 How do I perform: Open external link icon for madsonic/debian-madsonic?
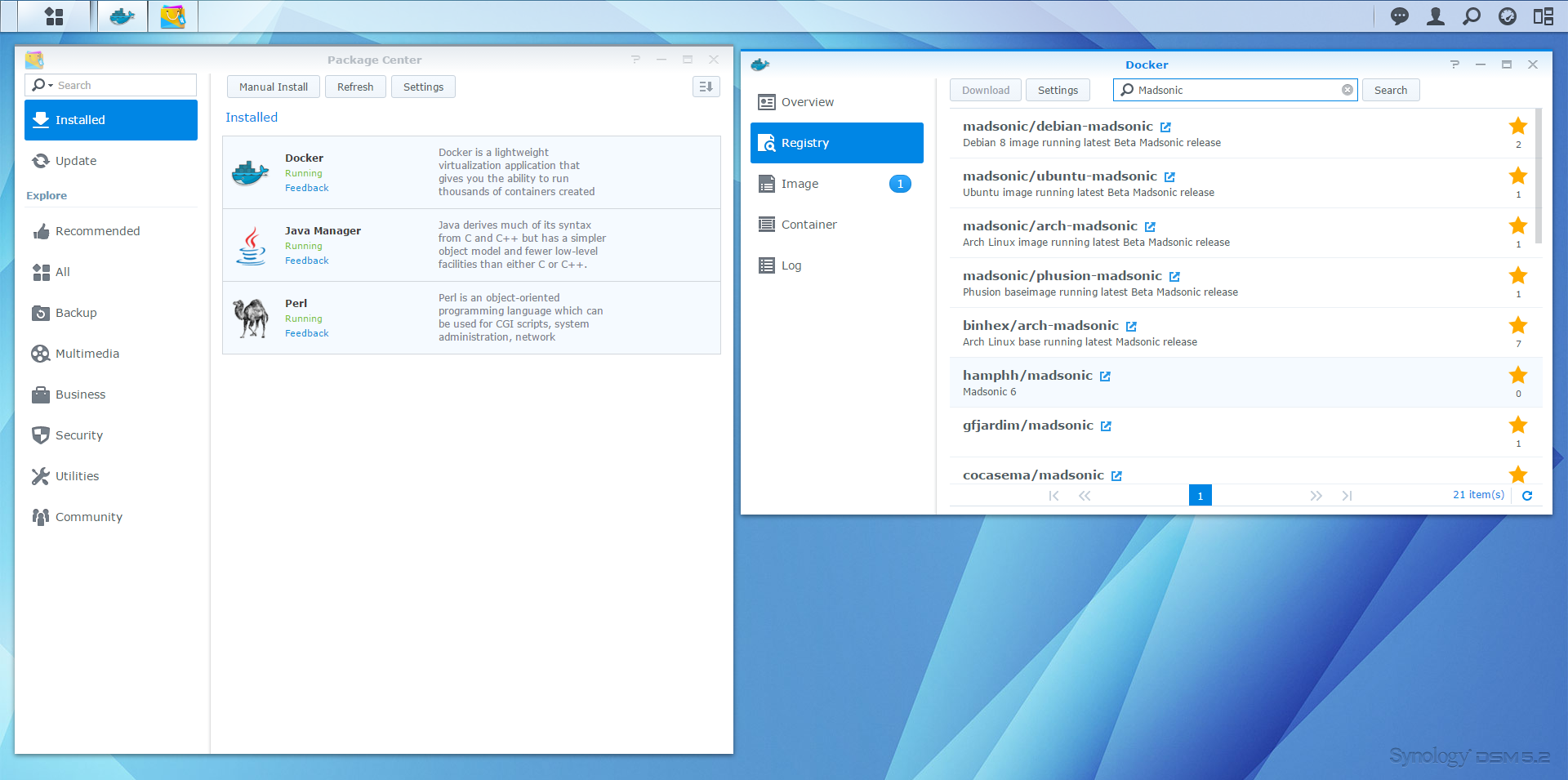(x=1165, y=127)
